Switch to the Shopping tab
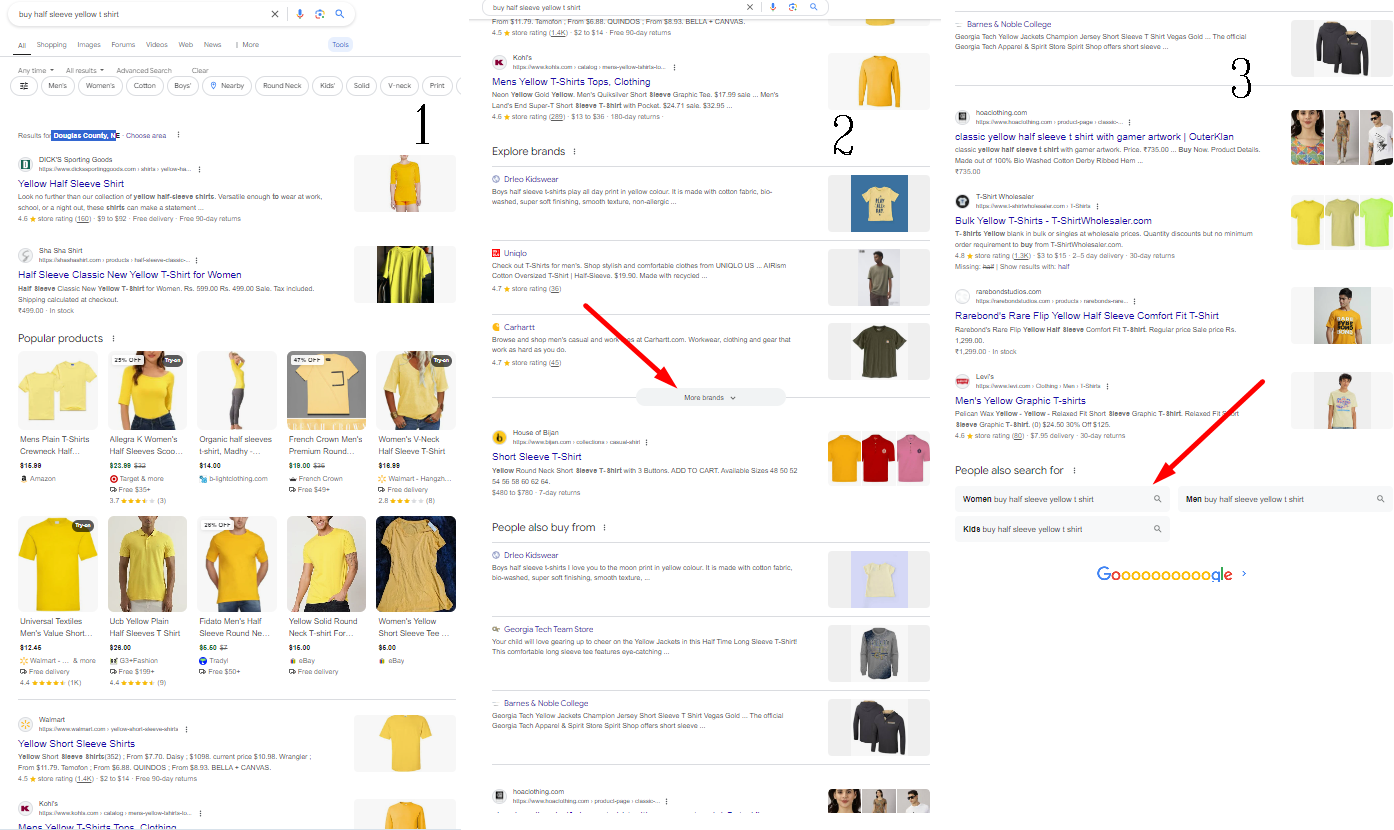1394x830 pixels. 52,45
